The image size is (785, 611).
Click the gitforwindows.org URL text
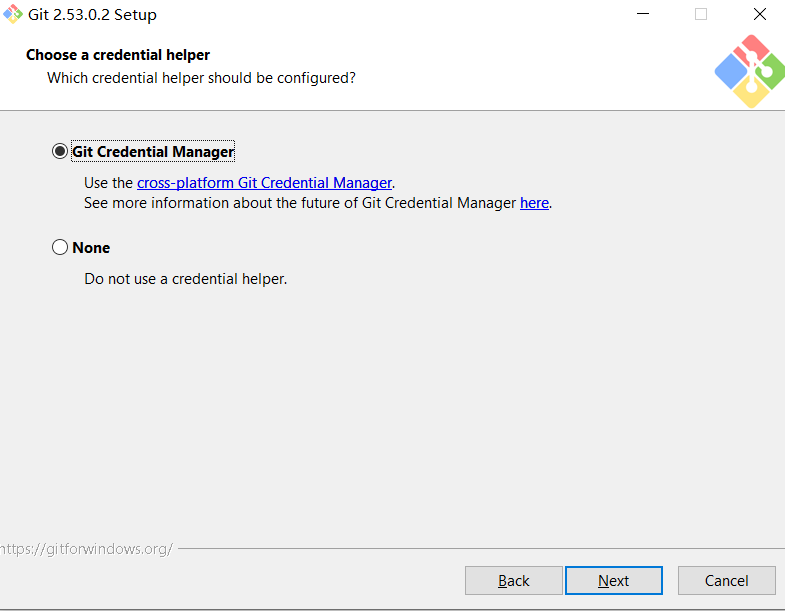[x=86, y=549]
